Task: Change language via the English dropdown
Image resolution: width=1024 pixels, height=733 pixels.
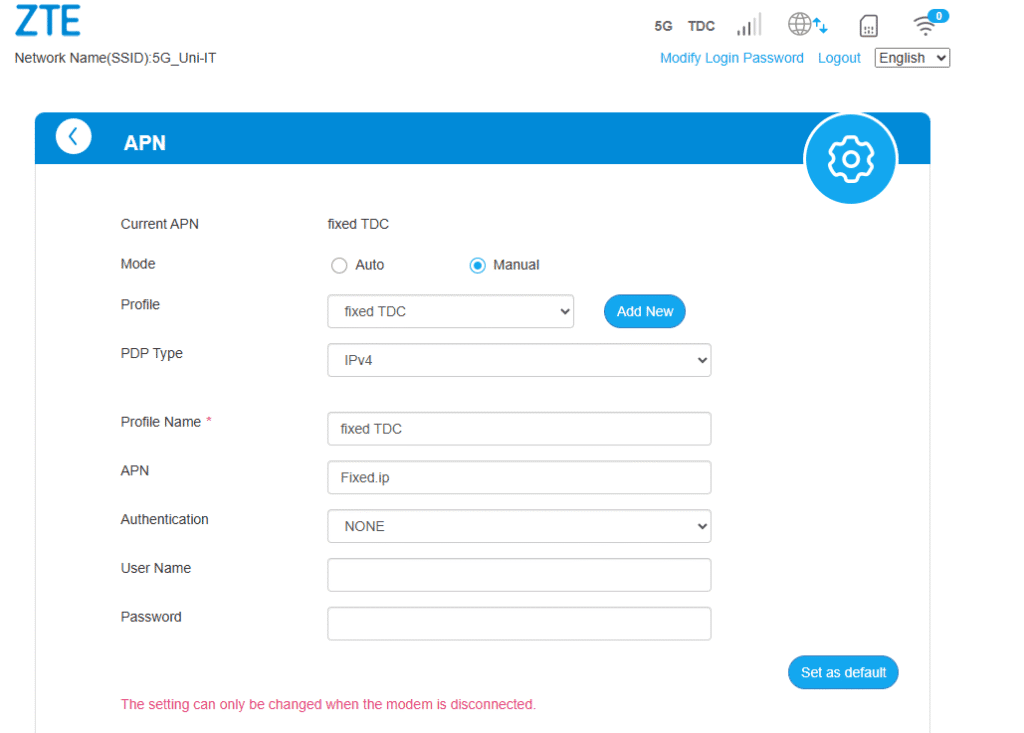Action: pos(912,58)
